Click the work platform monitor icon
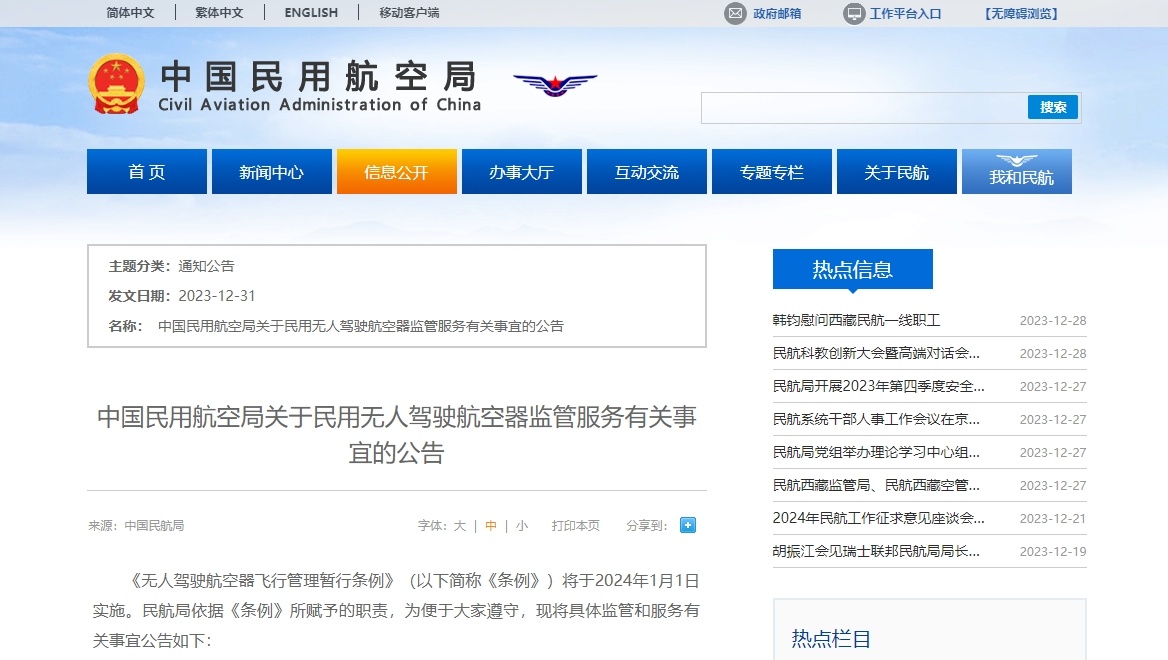 [x=854, y=13]
